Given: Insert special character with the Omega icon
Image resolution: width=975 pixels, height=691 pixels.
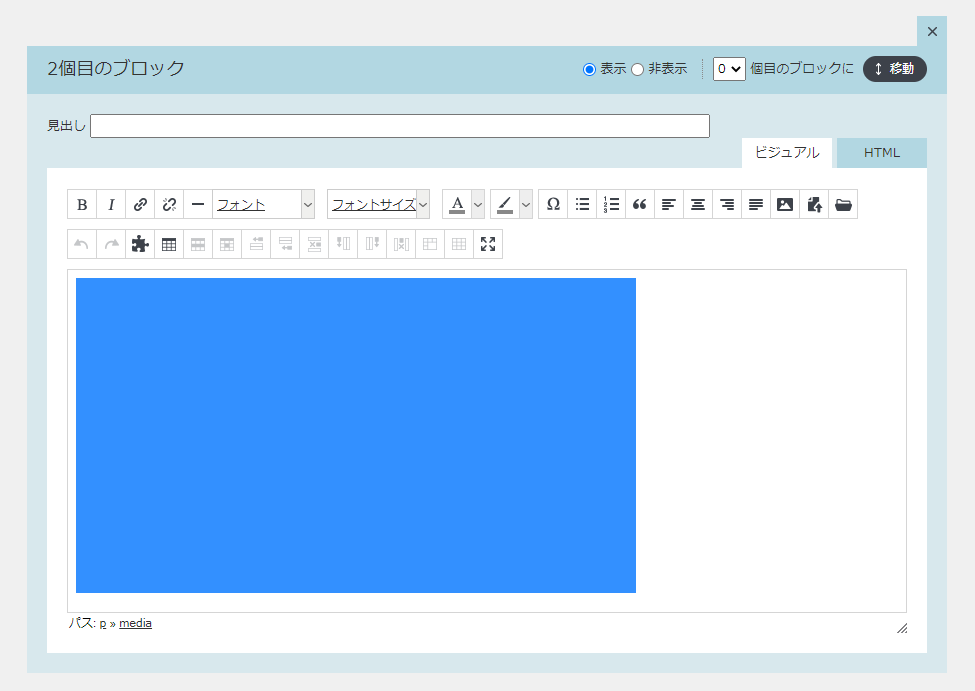Looking at the screenshot, I should coord(553,204).
